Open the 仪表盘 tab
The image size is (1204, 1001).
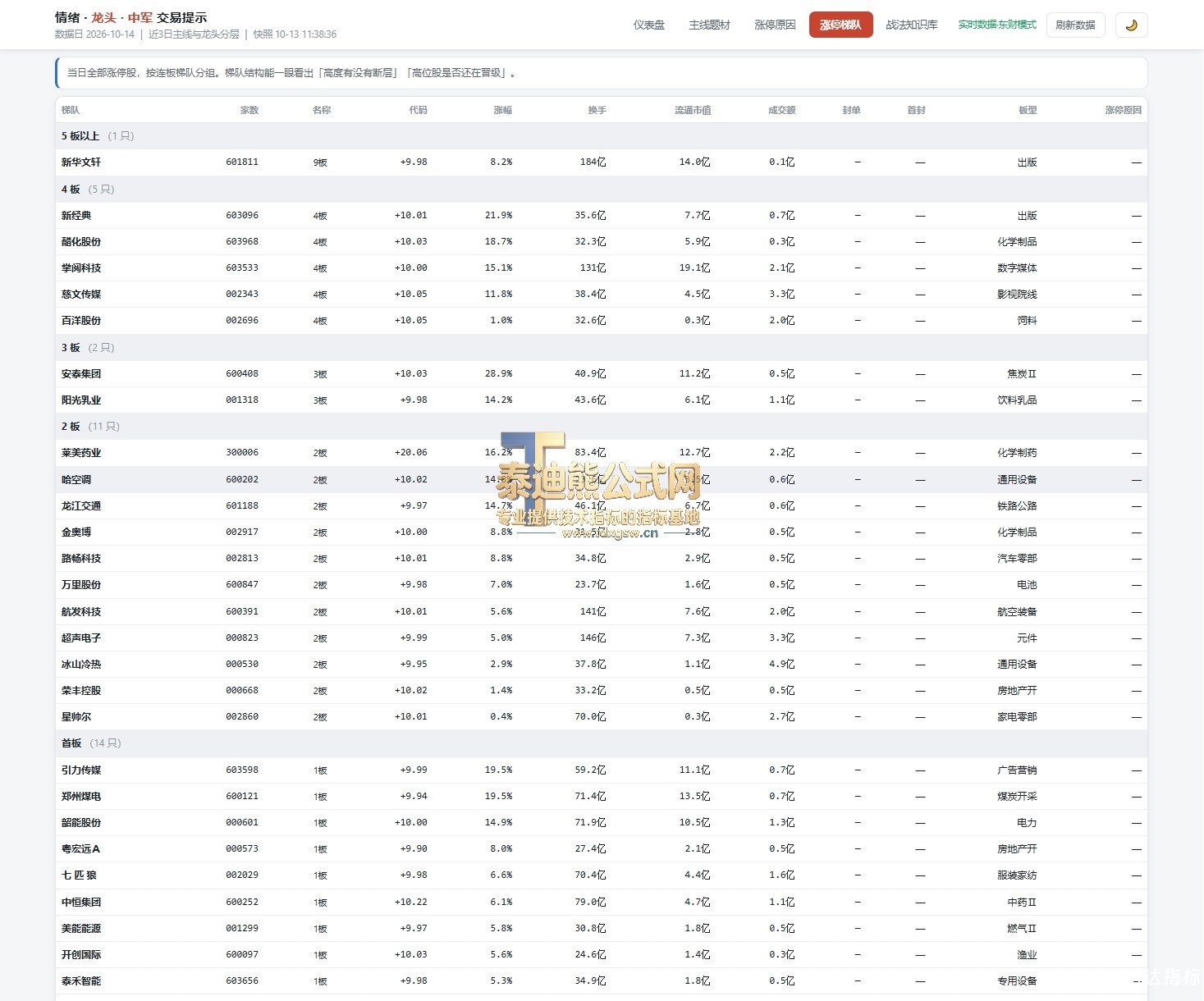[649, 25]
